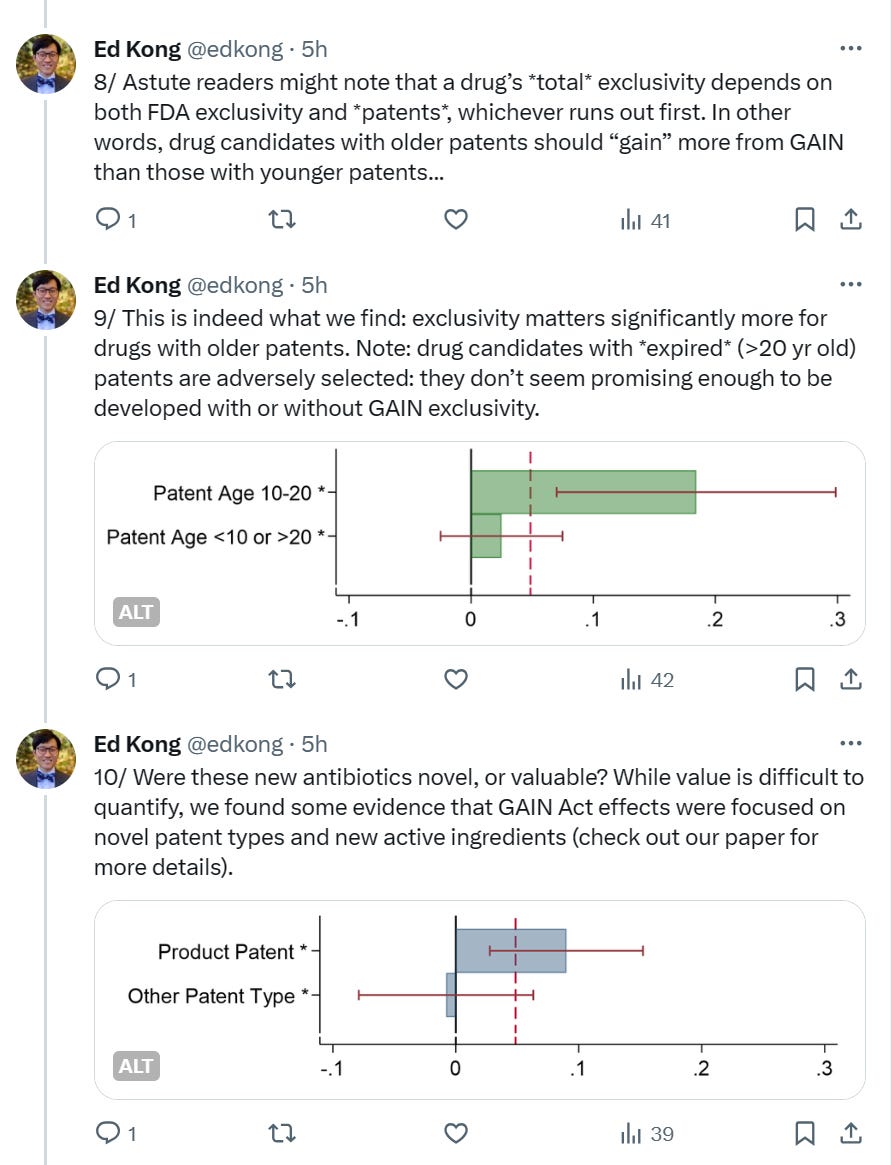
Task: Open more options for tweet 8/
Action: tap(851, 48)
